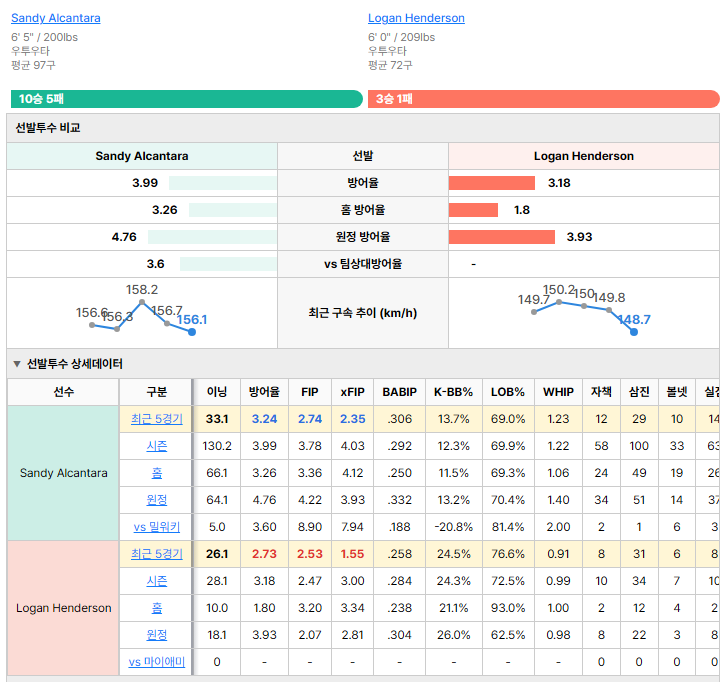Click the red 1.55 xFIP cell

pyautogui.click(x=352, y=554)
